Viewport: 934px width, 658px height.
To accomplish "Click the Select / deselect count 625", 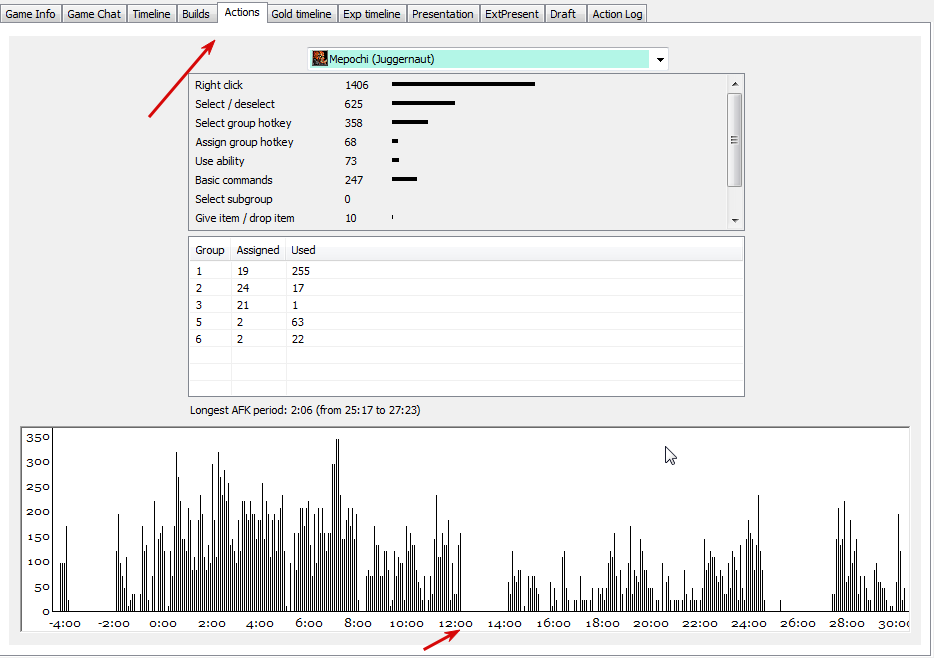I will click(353, 104).
